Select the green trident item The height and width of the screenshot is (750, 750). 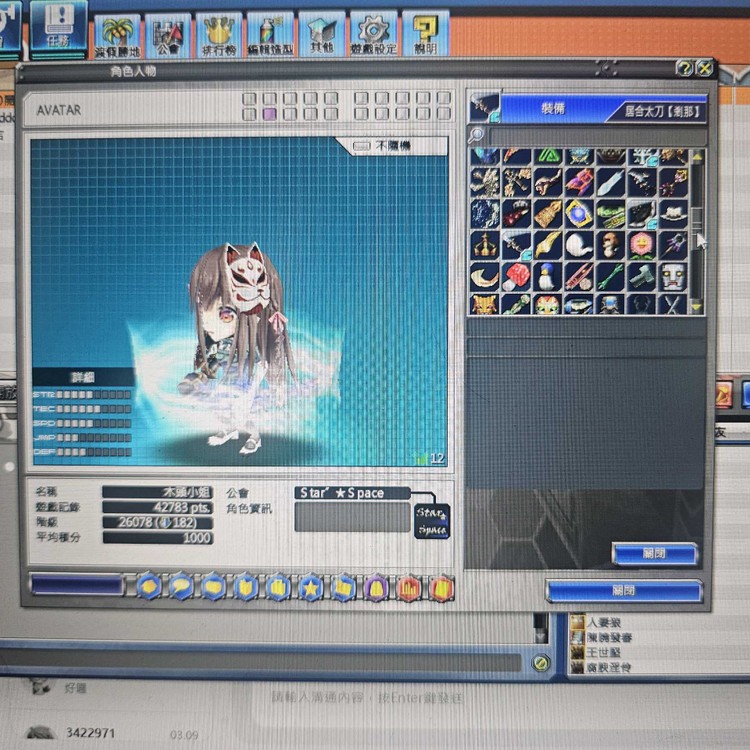610,276
